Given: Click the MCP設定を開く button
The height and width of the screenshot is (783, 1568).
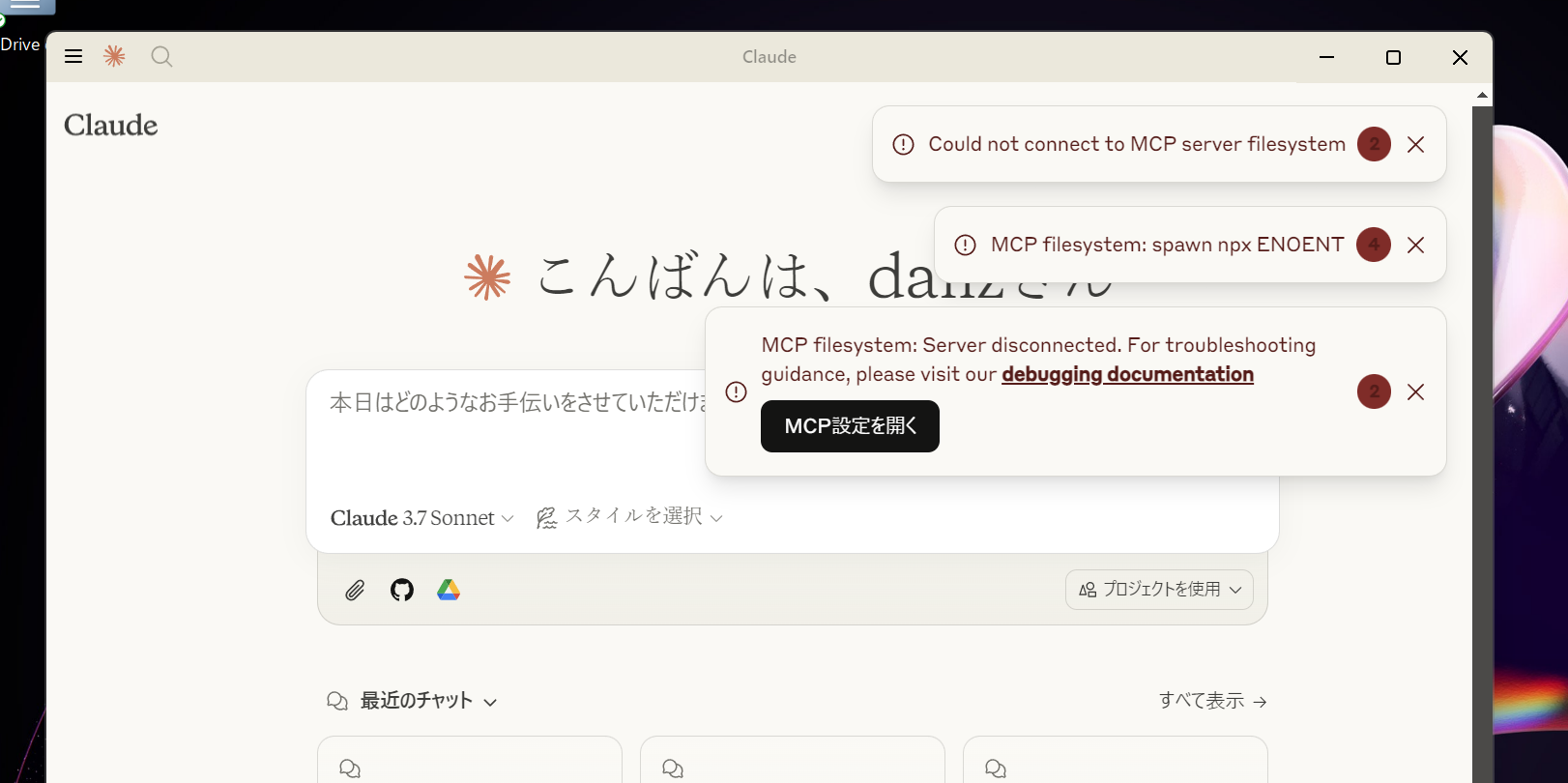Looking at the screenshot, I should (850, 426).
